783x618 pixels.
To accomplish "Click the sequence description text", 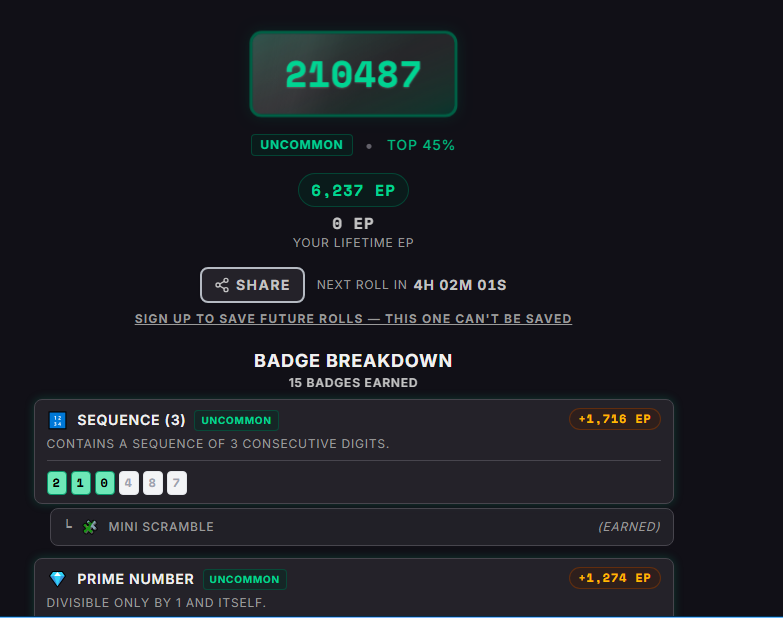I will click(x=218, y=444).
